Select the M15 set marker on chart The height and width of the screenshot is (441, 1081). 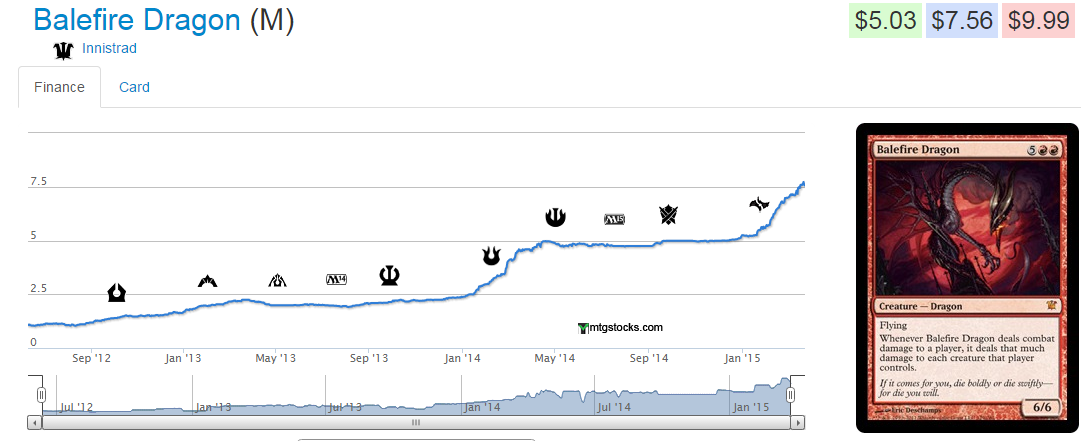[x=614, y=219]
